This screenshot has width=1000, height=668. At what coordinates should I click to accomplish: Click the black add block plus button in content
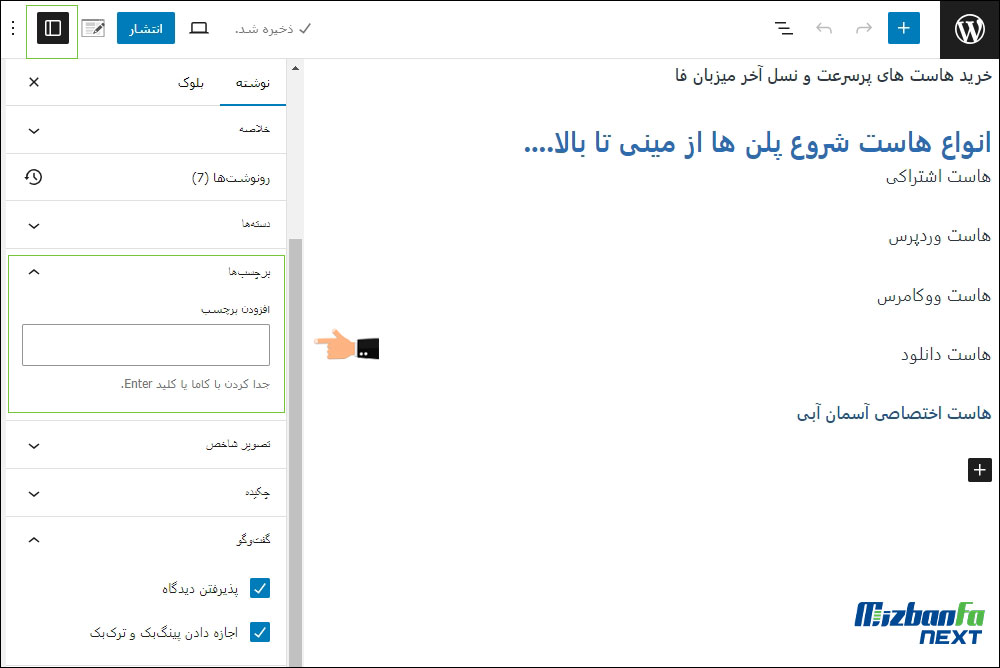[x=980, y=470]
